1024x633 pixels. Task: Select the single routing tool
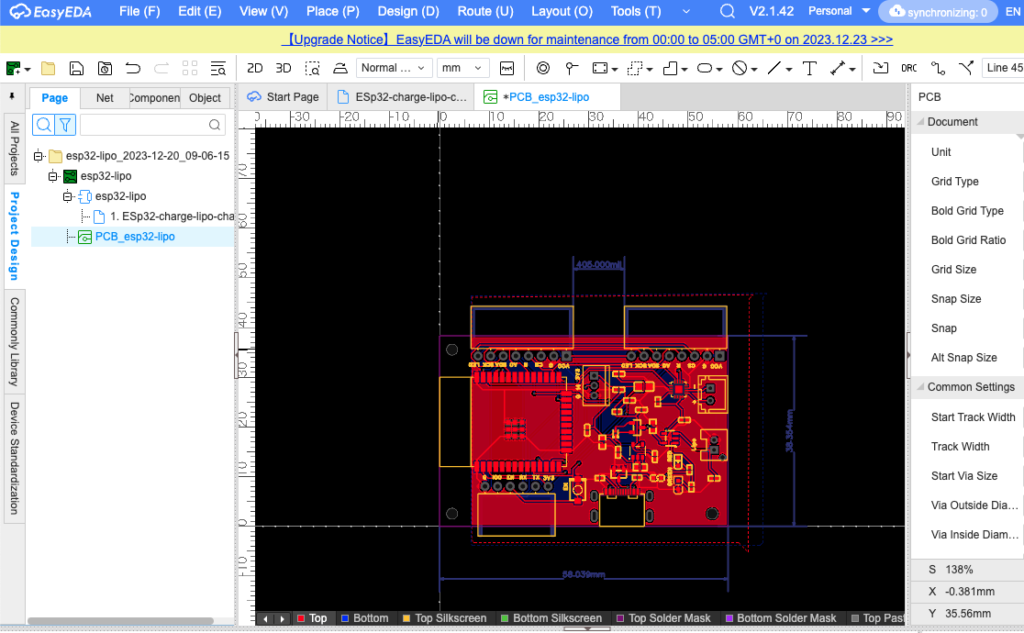(938, 68)
